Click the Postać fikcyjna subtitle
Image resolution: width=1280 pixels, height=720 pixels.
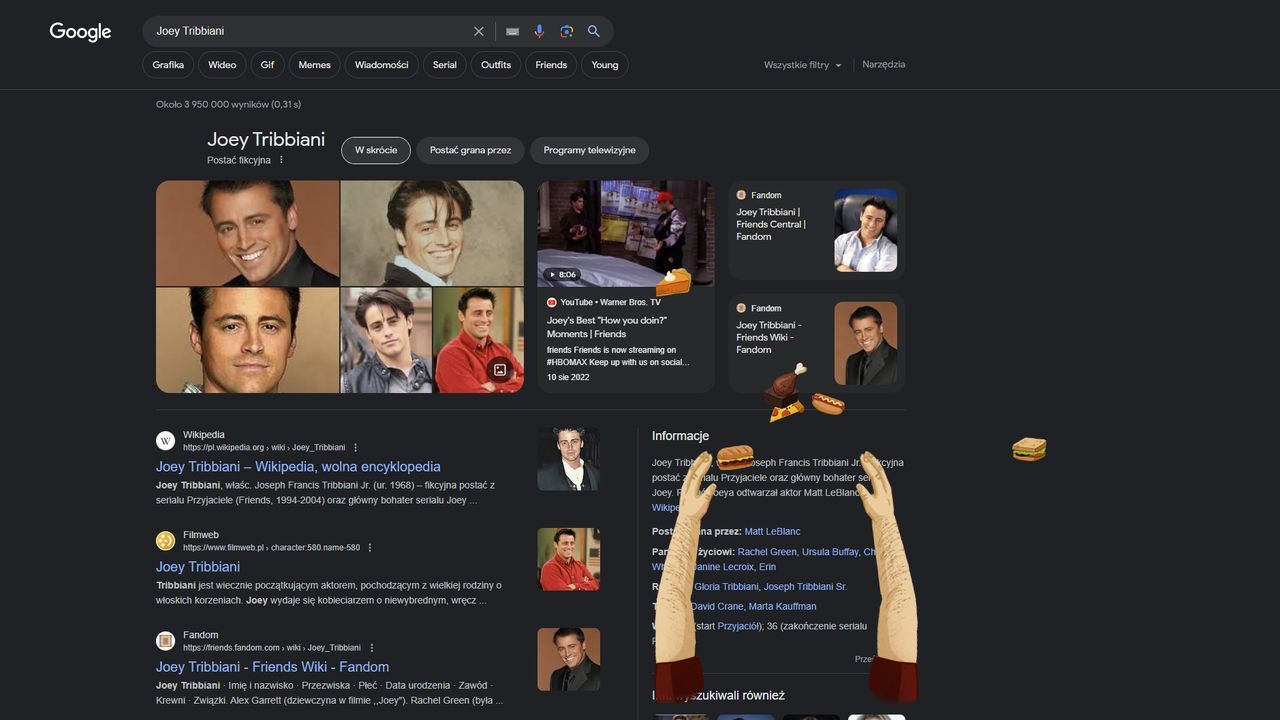pos(239,160)
